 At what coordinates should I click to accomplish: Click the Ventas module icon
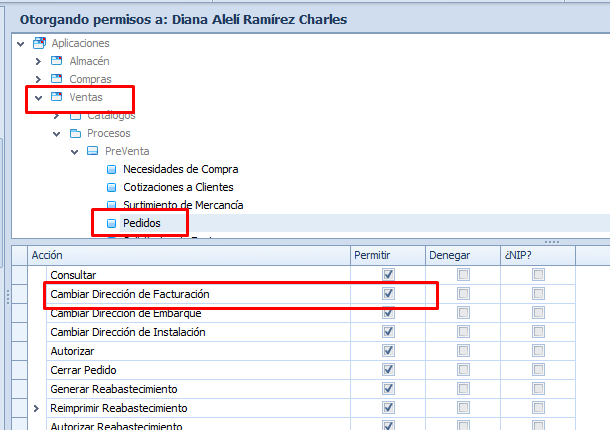[x=57, y=97]
